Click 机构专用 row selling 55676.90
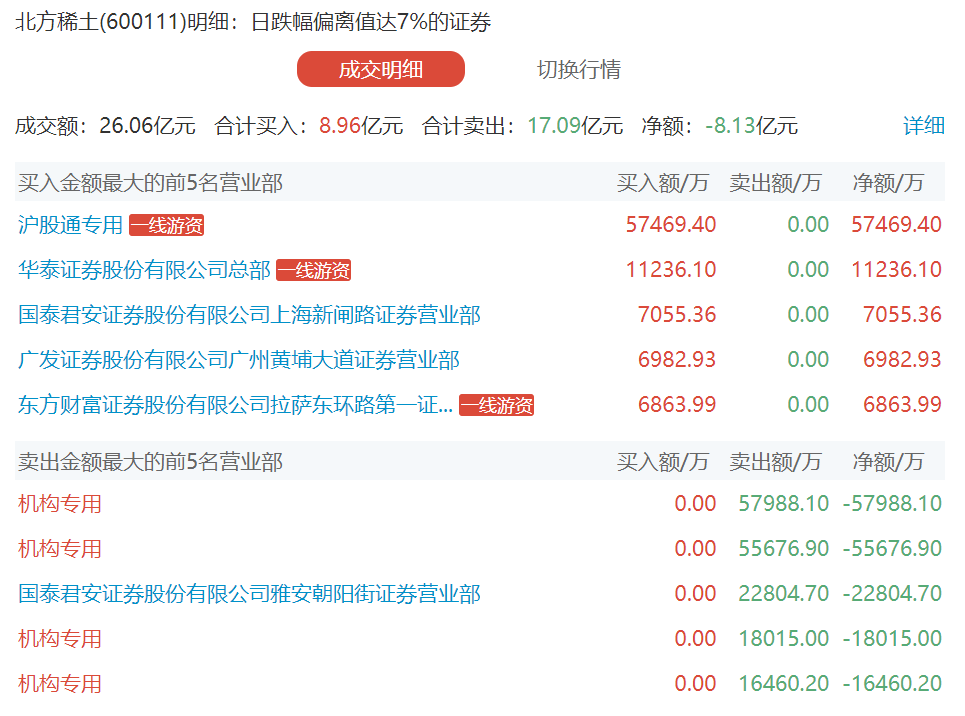Image resolution: width=965 pixels, height=716 pixels. pos(60,549)
